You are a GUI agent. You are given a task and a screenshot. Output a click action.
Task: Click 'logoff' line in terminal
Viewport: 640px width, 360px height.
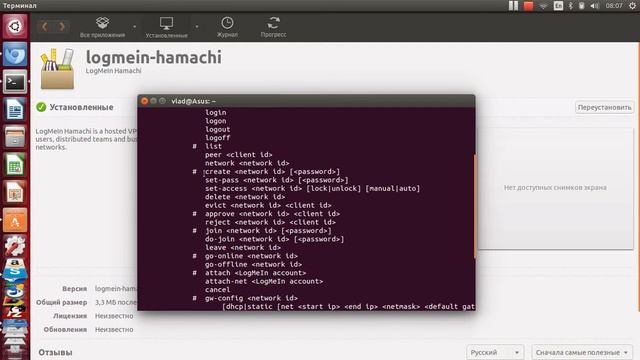[x=218, y=138]
